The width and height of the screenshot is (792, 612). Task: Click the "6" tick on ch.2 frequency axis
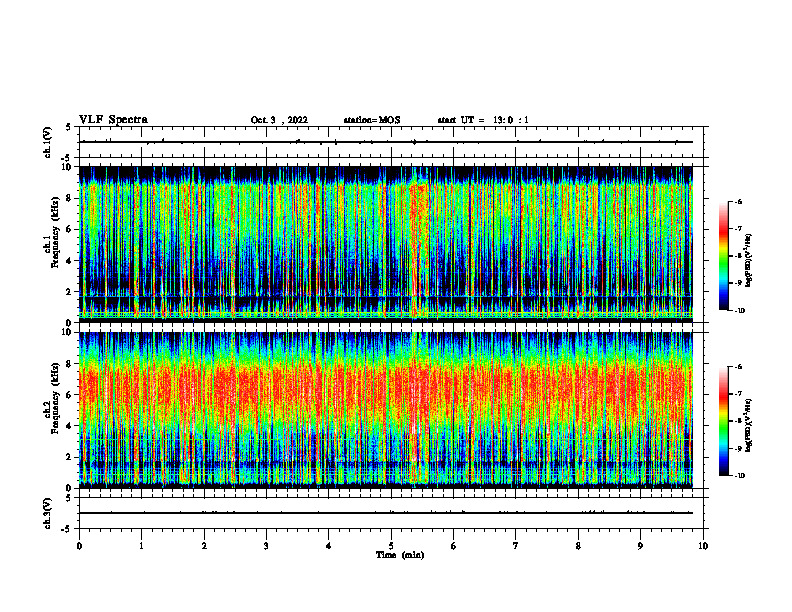click(x=69, y=395)
